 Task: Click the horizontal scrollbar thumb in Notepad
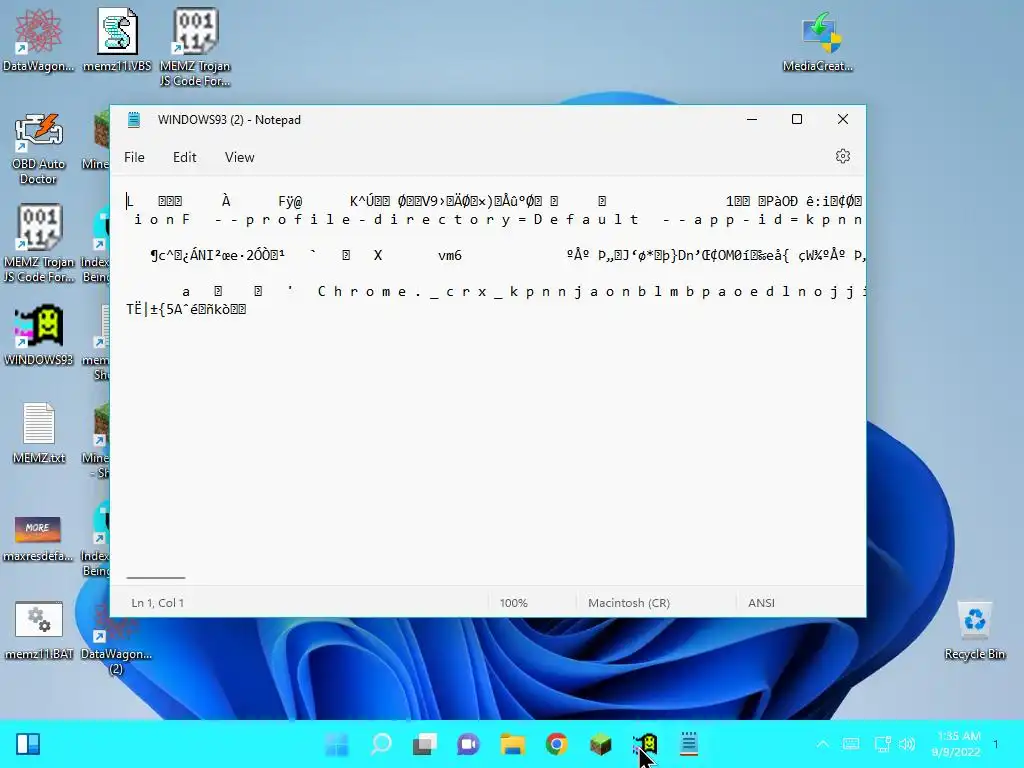[x=155, y=578]
